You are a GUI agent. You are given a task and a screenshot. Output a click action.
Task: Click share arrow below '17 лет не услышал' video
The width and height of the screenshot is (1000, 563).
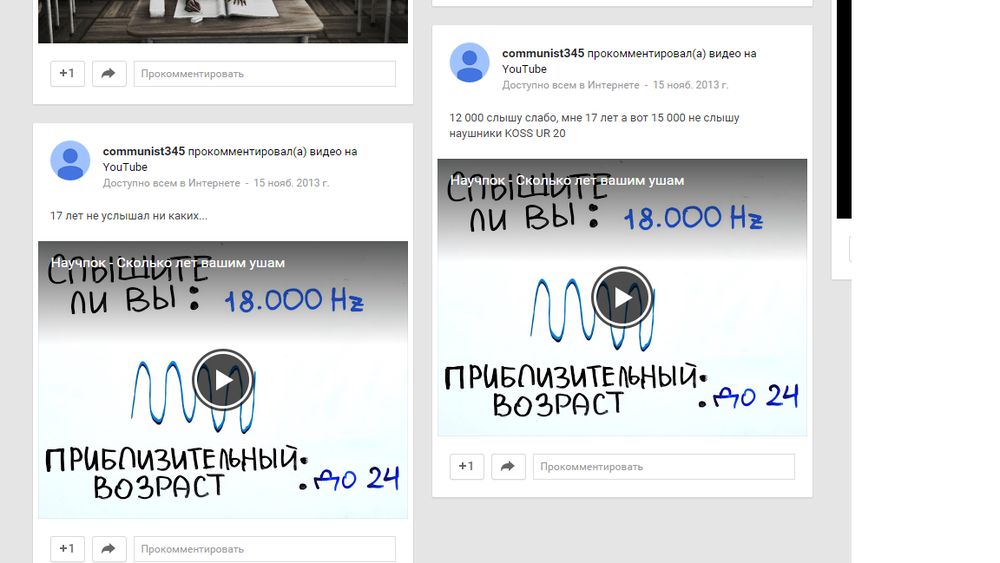(108, 549)
